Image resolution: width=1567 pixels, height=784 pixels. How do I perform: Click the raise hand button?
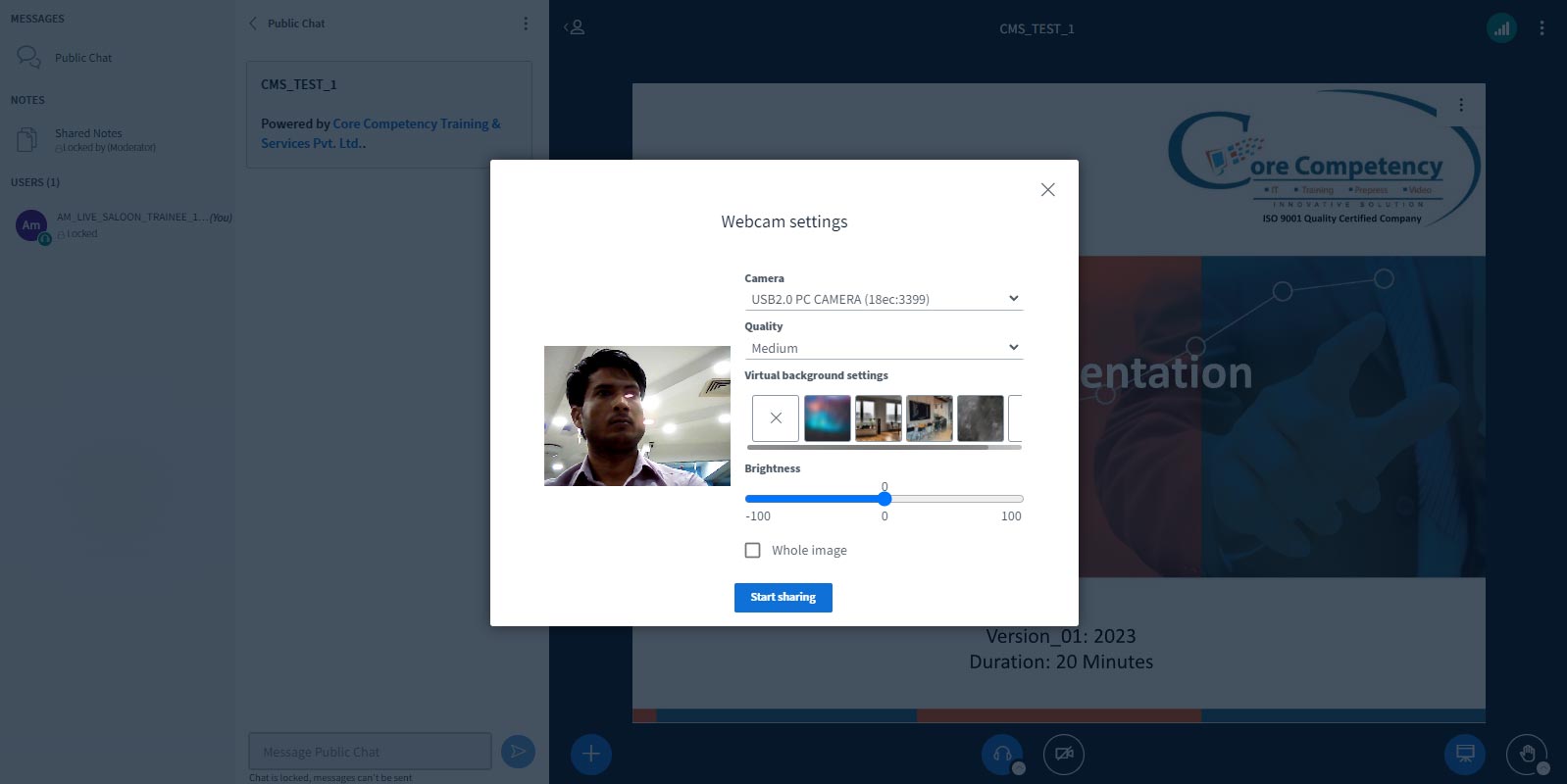(x=1527, y=755)
